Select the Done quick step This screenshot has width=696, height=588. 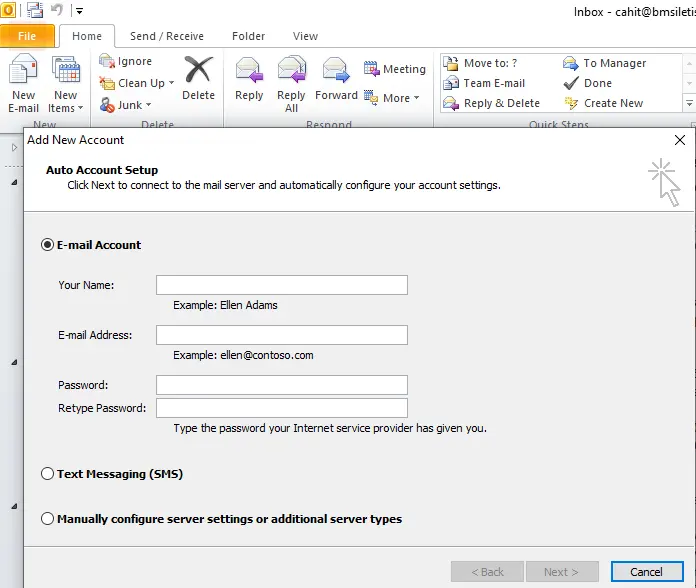588,83
